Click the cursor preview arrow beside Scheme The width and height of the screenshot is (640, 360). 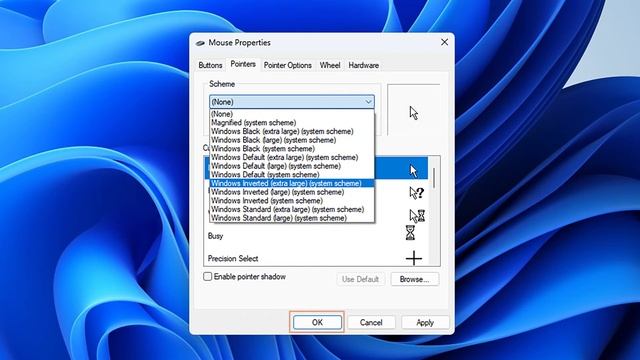click(x=414, y=113)
